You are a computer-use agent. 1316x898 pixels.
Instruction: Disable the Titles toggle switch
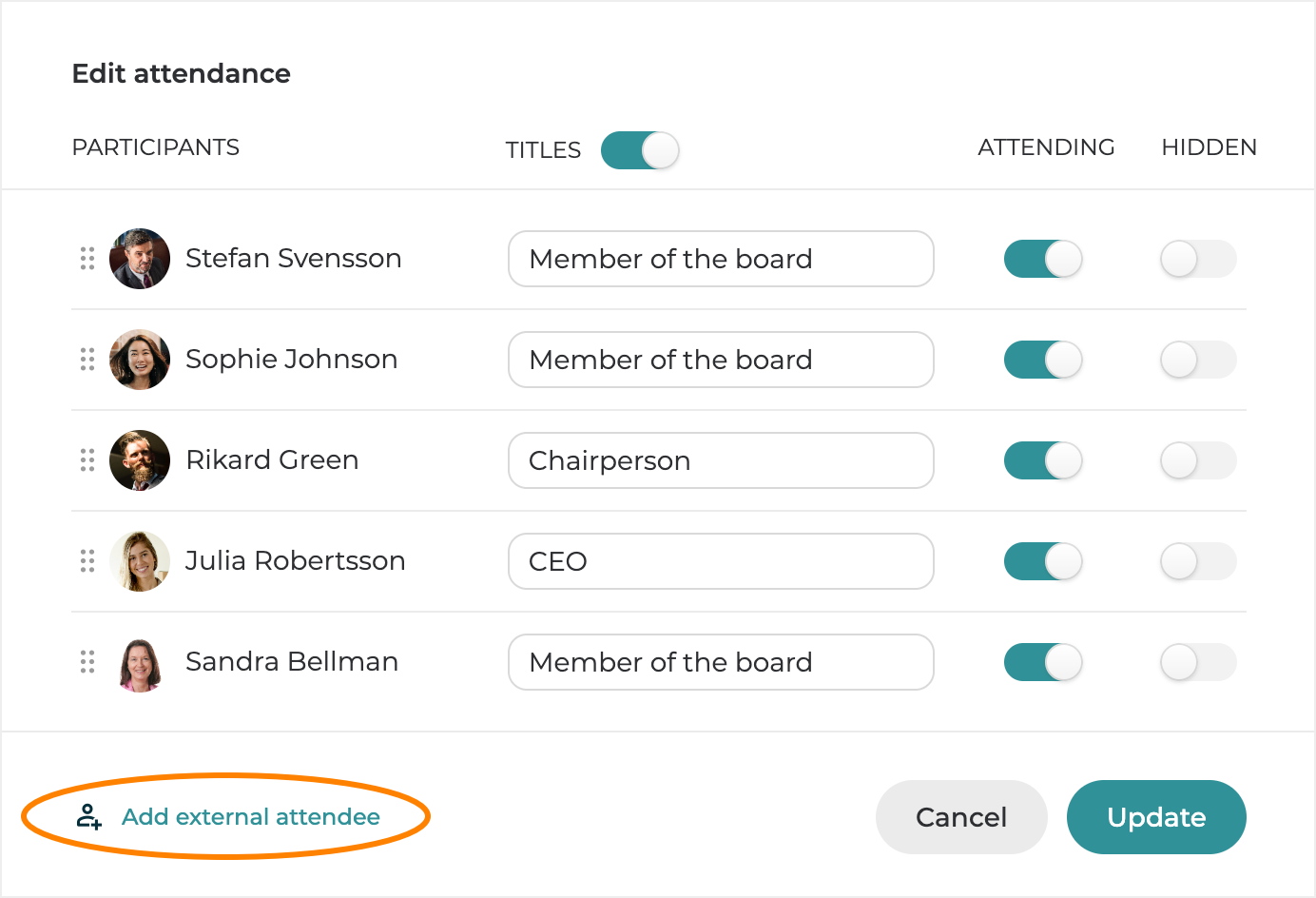coord(640,150)
